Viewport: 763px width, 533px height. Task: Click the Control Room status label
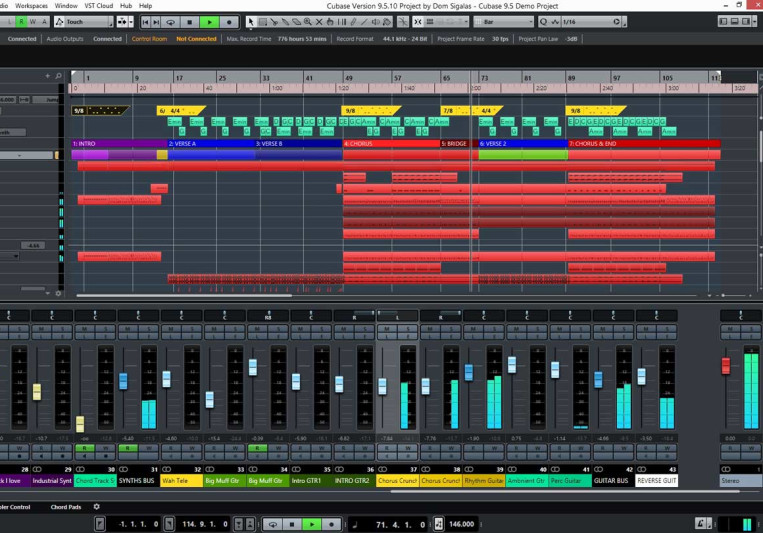pos(149,39)
